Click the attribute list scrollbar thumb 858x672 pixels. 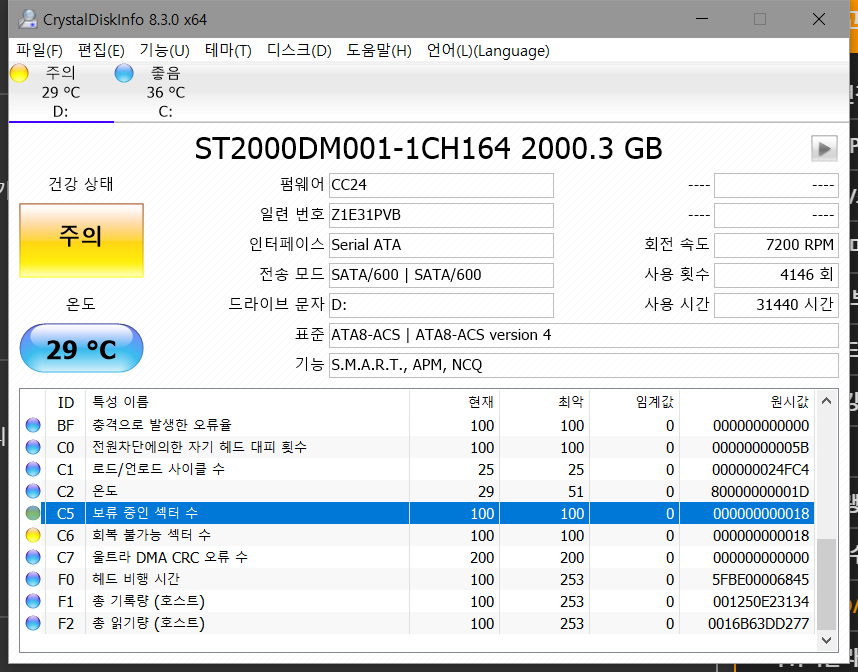(x=826, y=584)
